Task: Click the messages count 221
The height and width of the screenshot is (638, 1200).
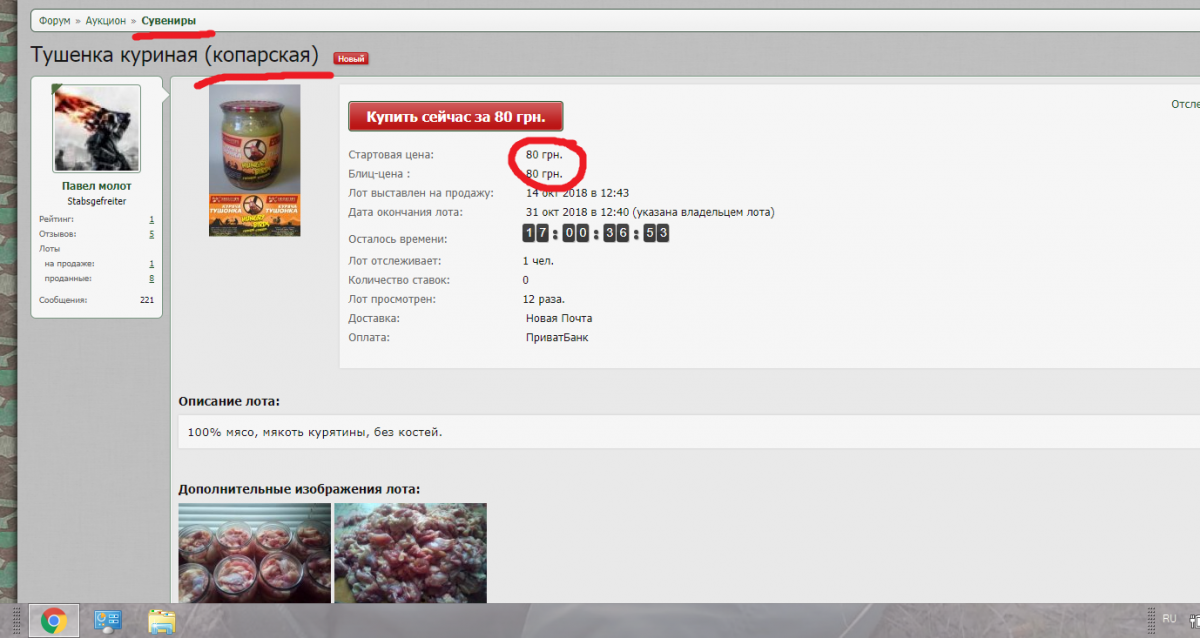Action: 148,300
